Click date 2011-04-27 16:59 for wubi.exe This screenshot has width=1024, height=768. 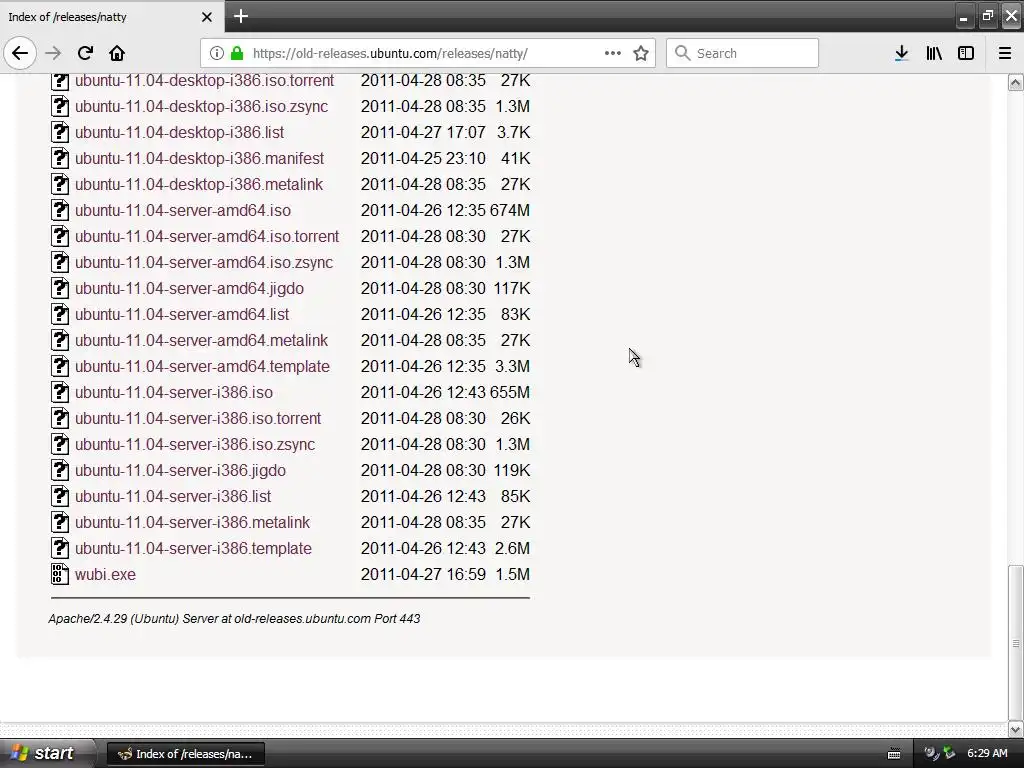point(423,575)
